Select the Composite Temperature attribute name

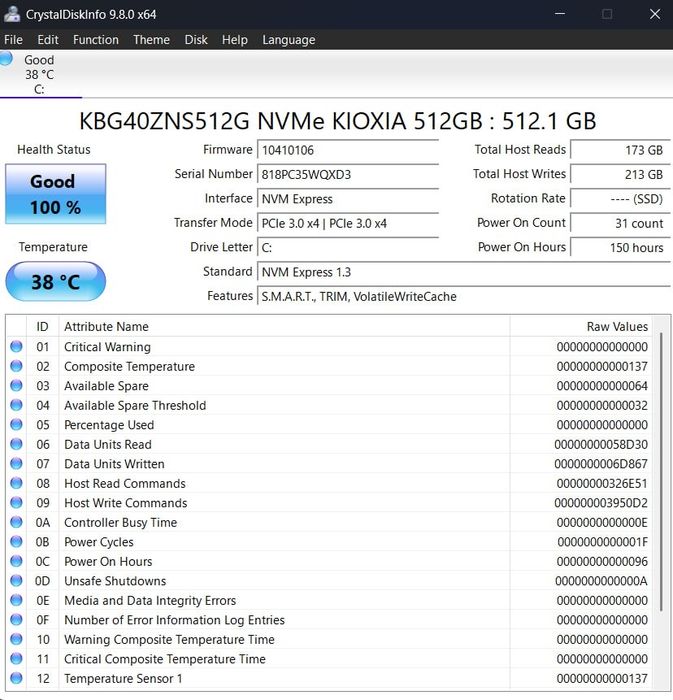pyautogui.click(x=129, y=367)
